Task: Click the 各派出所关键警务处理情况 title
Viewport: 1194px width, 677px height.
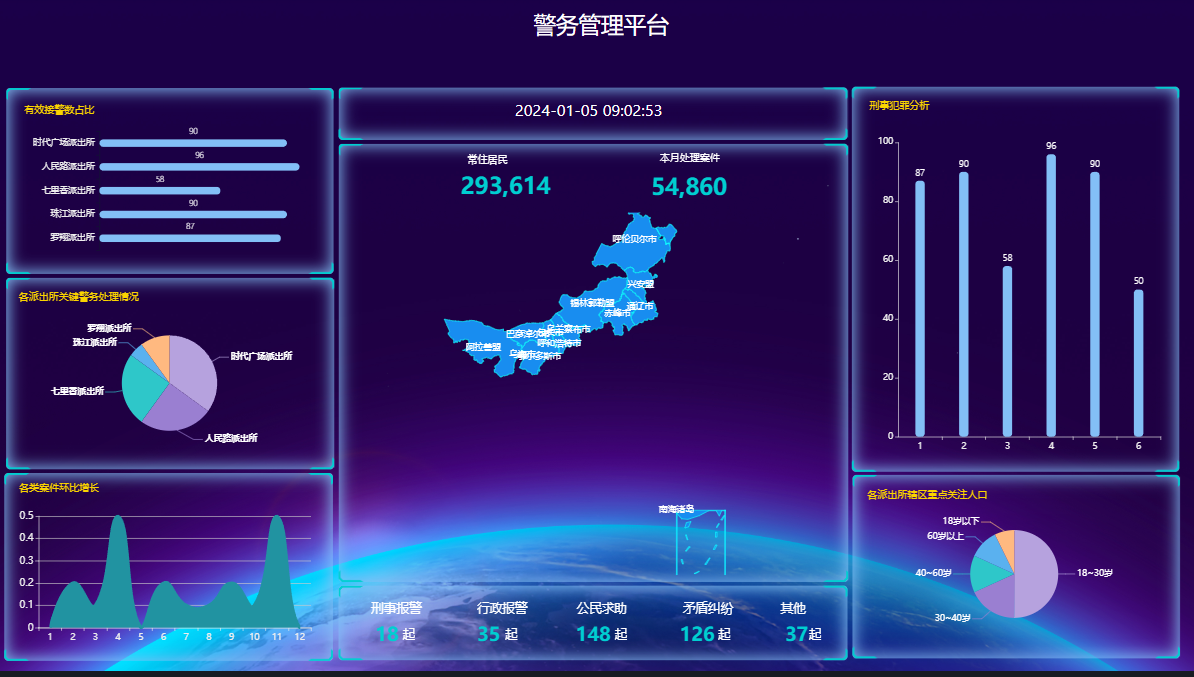Action: (78, 296)
